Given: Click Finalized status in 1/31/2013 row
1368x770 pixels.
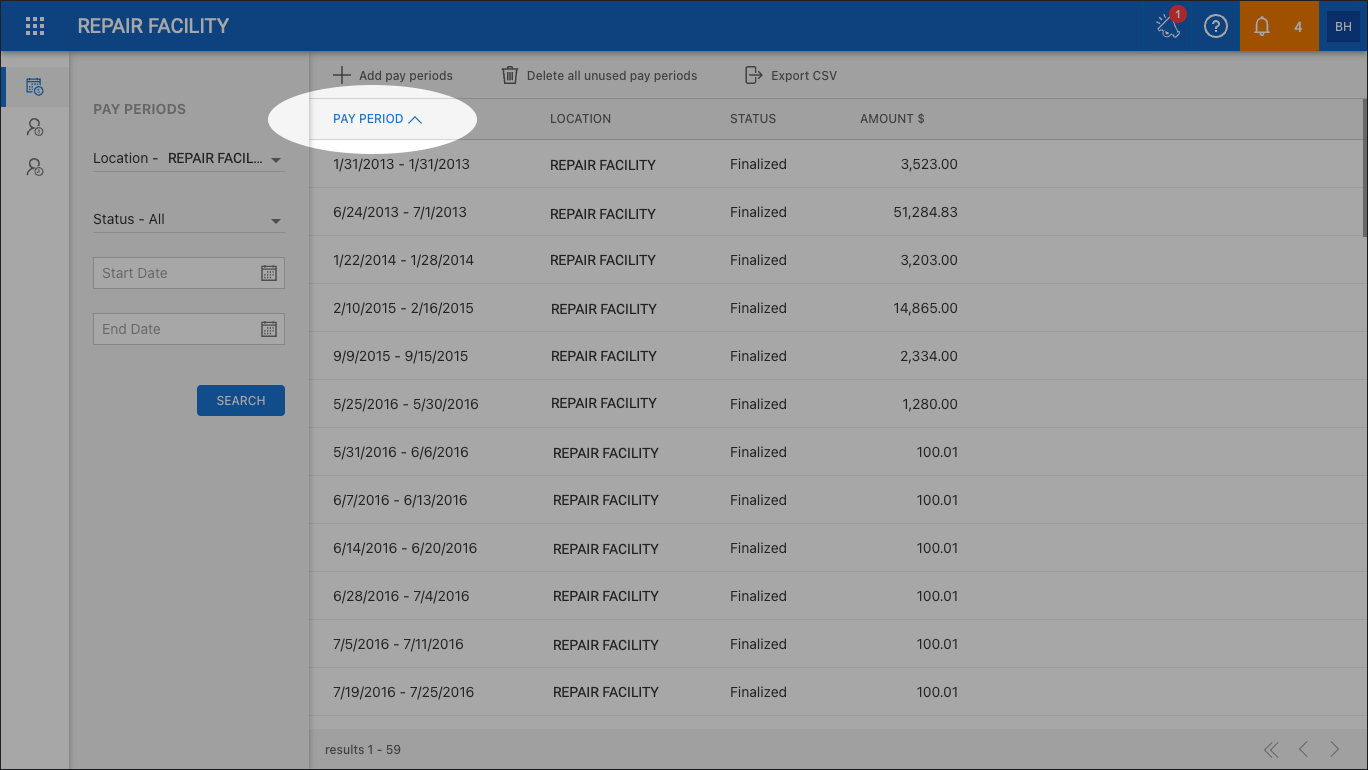Looking at the screenshot, I should click(758, 164).
